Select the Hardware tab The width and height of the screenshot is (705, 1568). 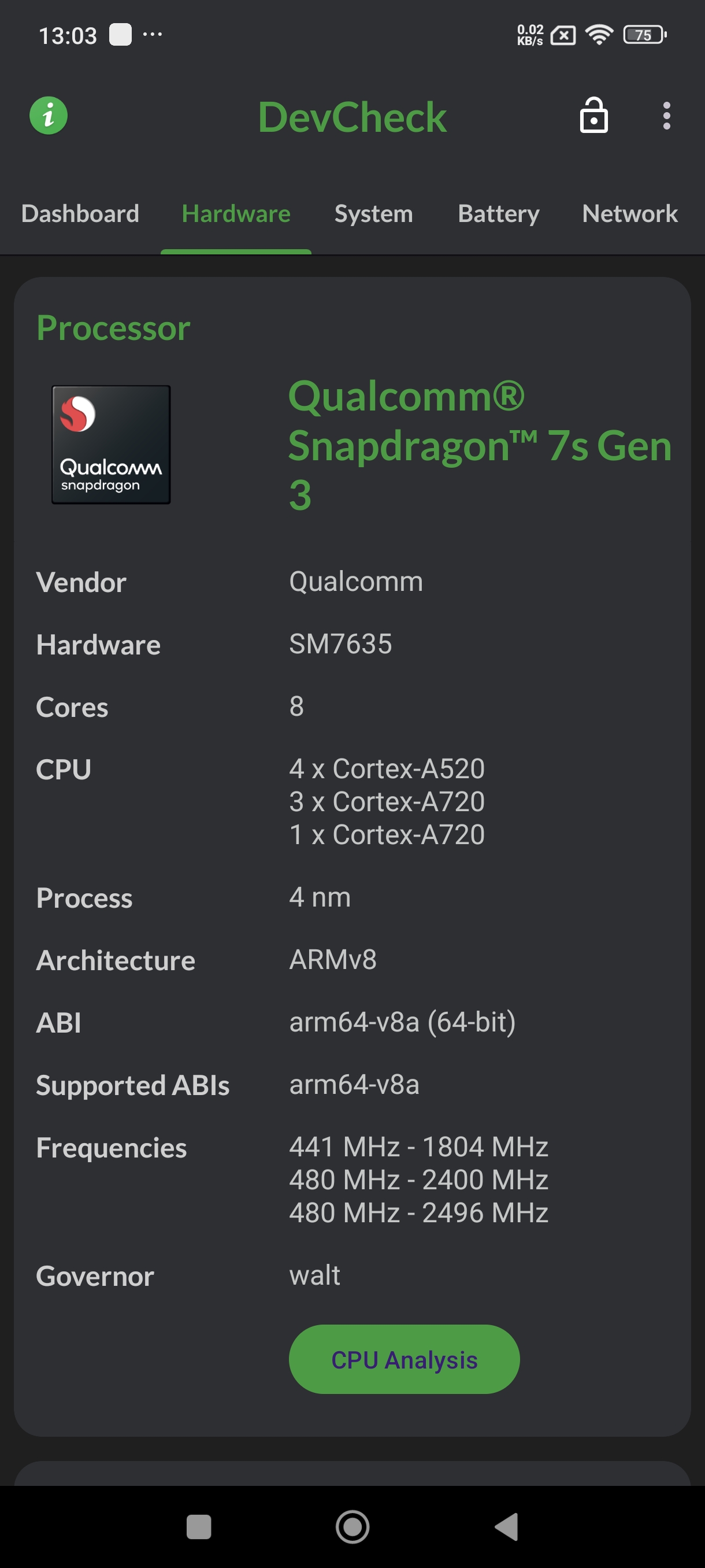236,214
